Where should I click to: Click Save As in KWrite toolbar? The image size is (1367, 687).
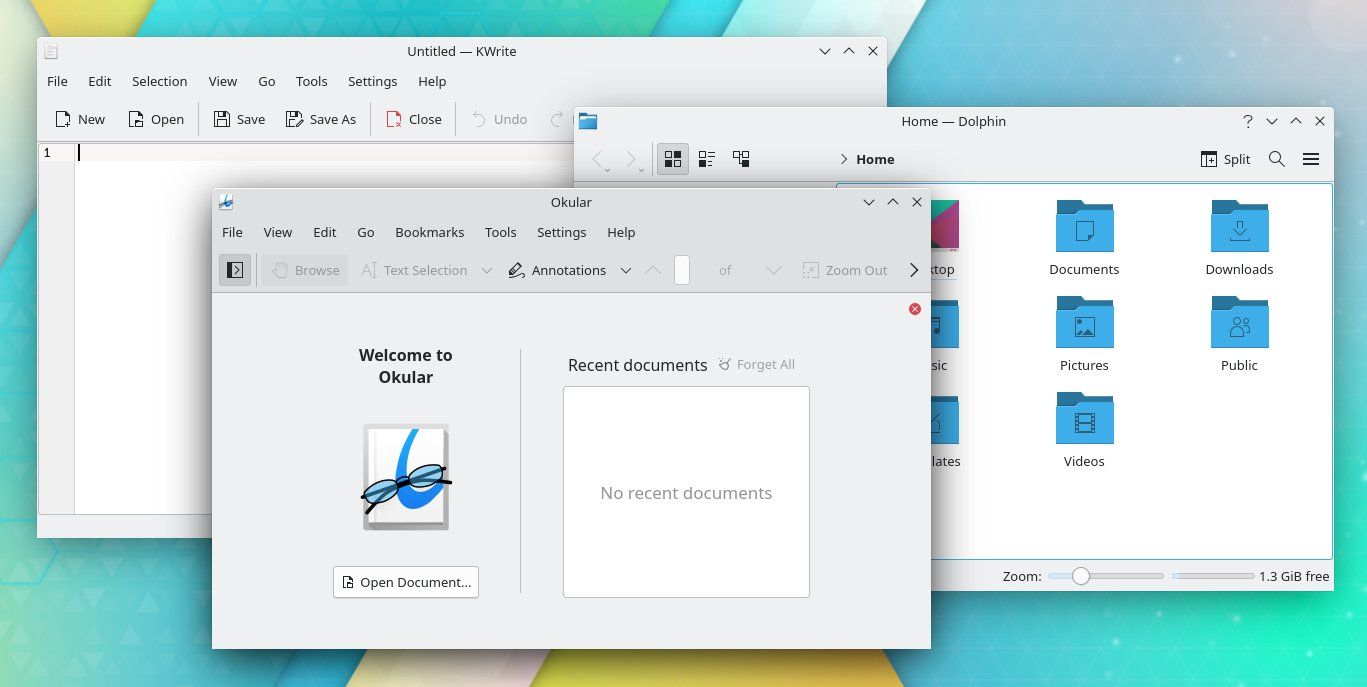[321, 119]
